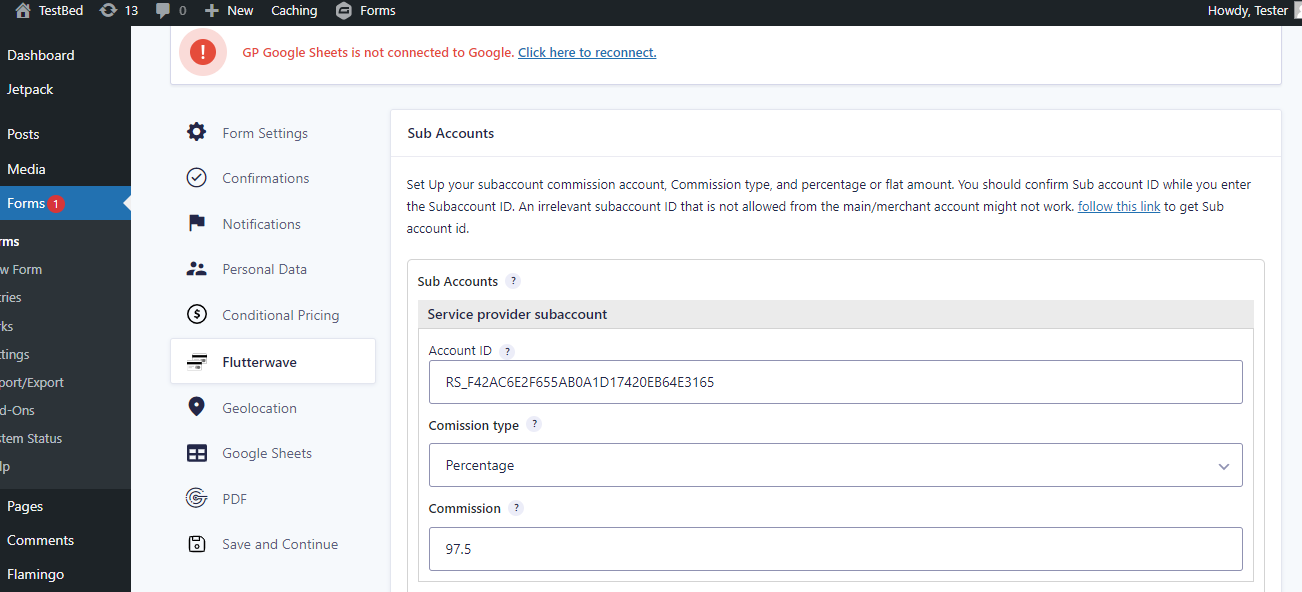Show help tooltip beside Comission type
The image size is (1302, 592).
[x=534, y=424]
